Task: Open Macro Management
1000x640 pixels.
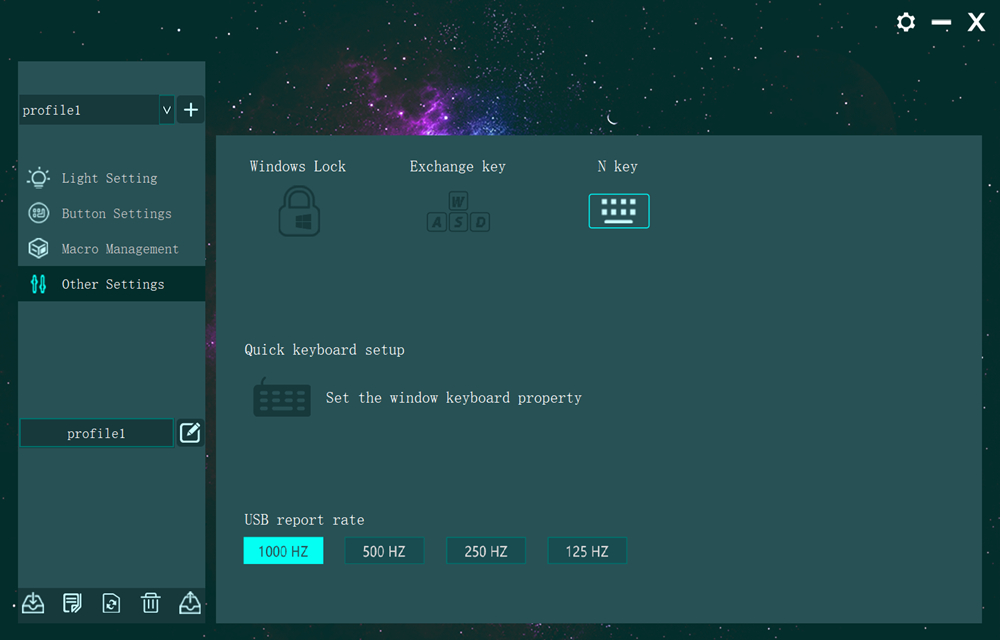Action: (118, 248)
